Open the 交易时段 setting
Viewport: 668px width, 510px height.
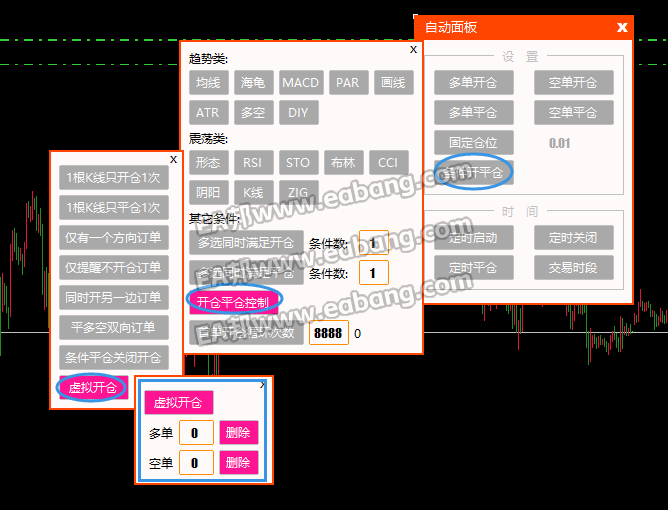(573, 267)
